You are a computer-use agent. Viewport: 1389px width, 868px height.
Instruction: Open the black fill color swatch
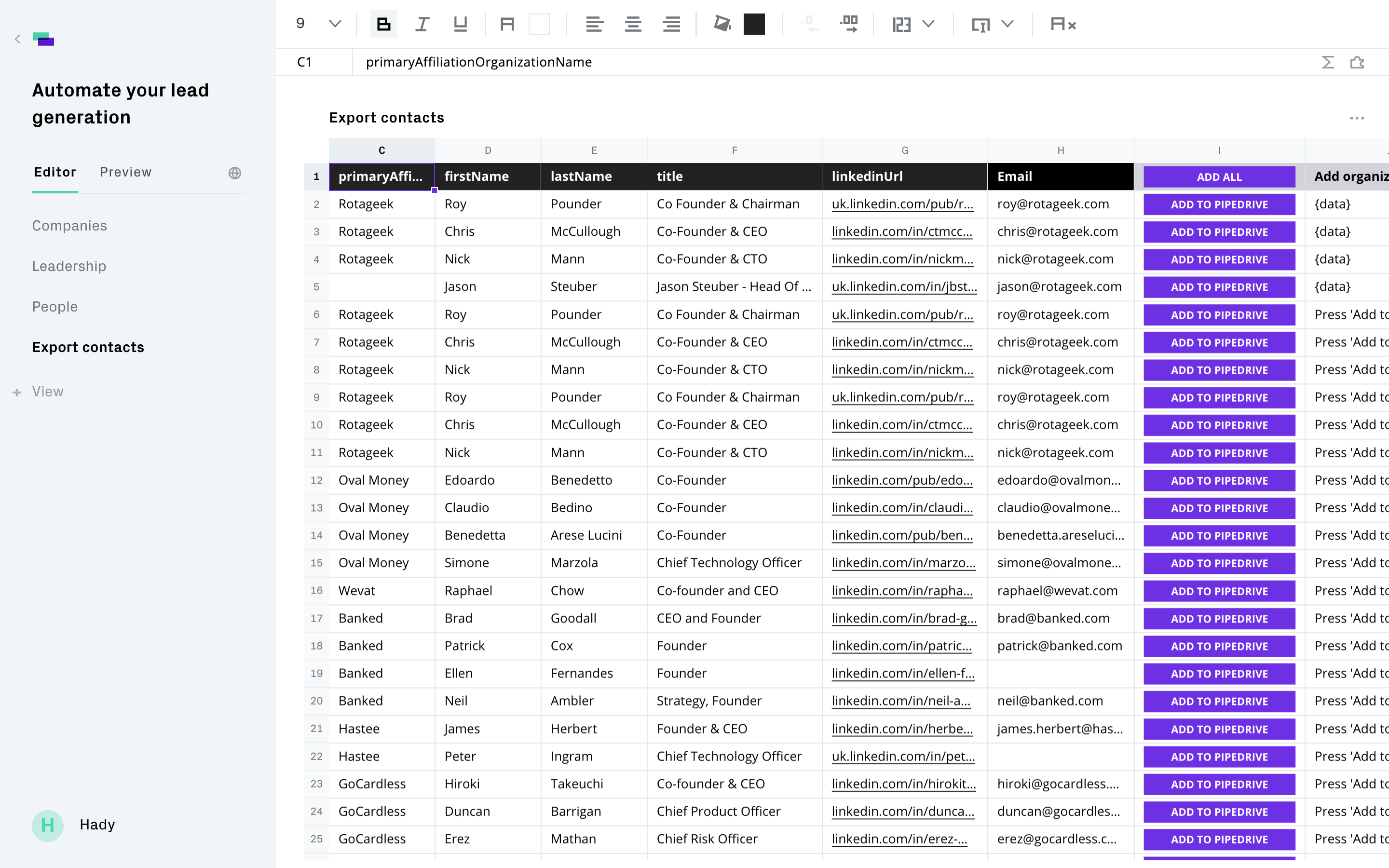point(754,24)
